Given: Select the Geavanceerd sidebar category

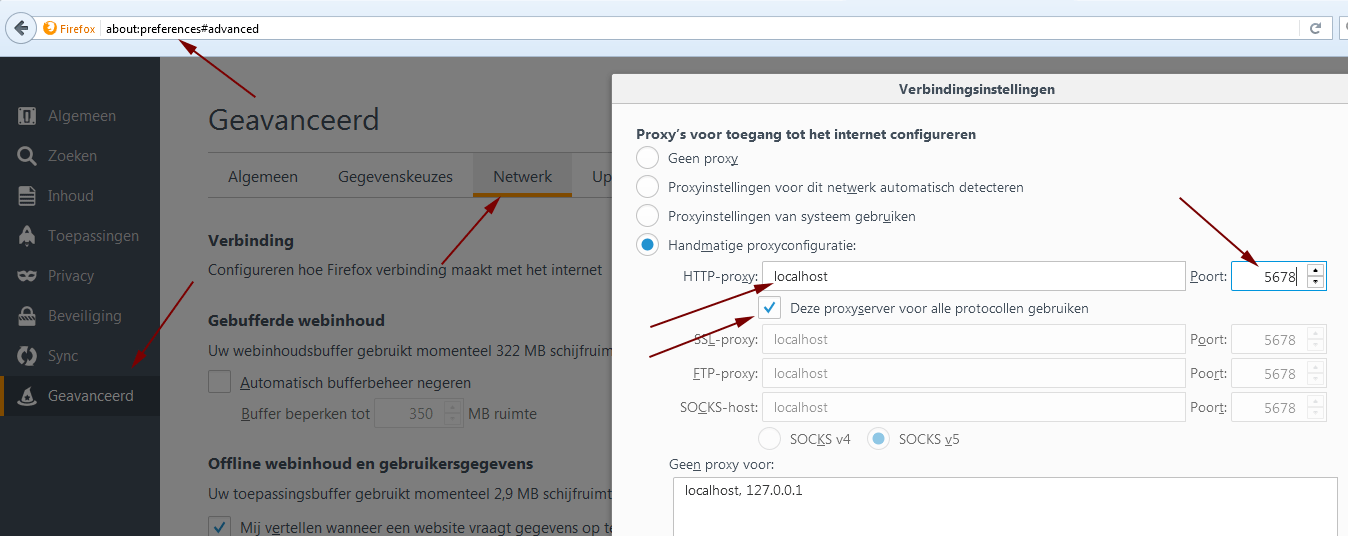Looking at the screenshot, I should tap(80, 396).
